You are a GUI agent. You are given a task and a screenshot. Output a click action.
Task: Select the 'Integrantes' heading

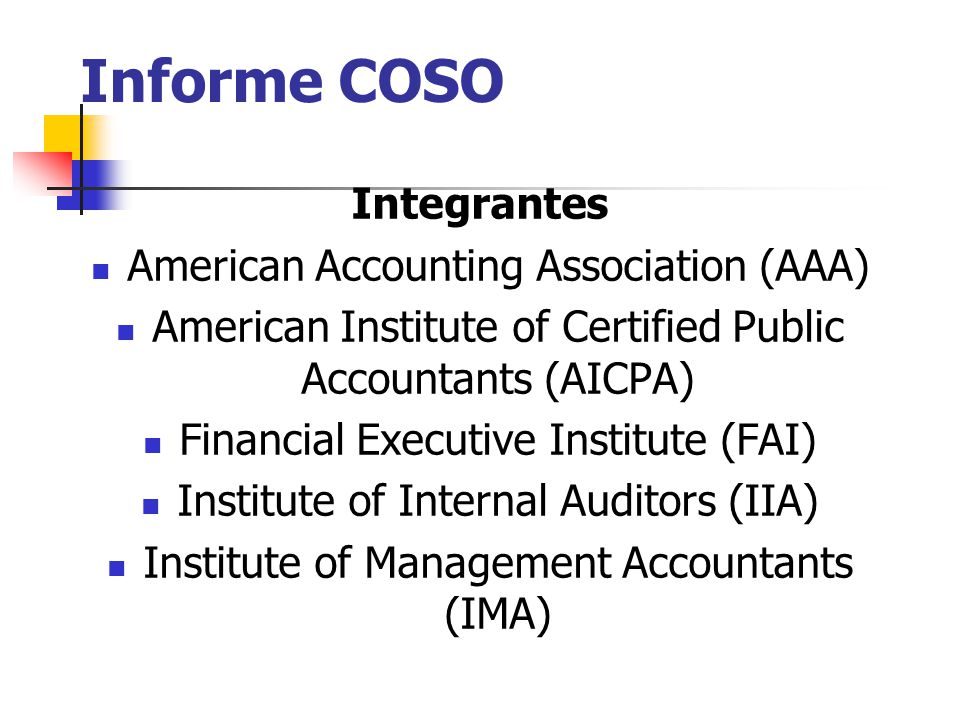(479, 204)
